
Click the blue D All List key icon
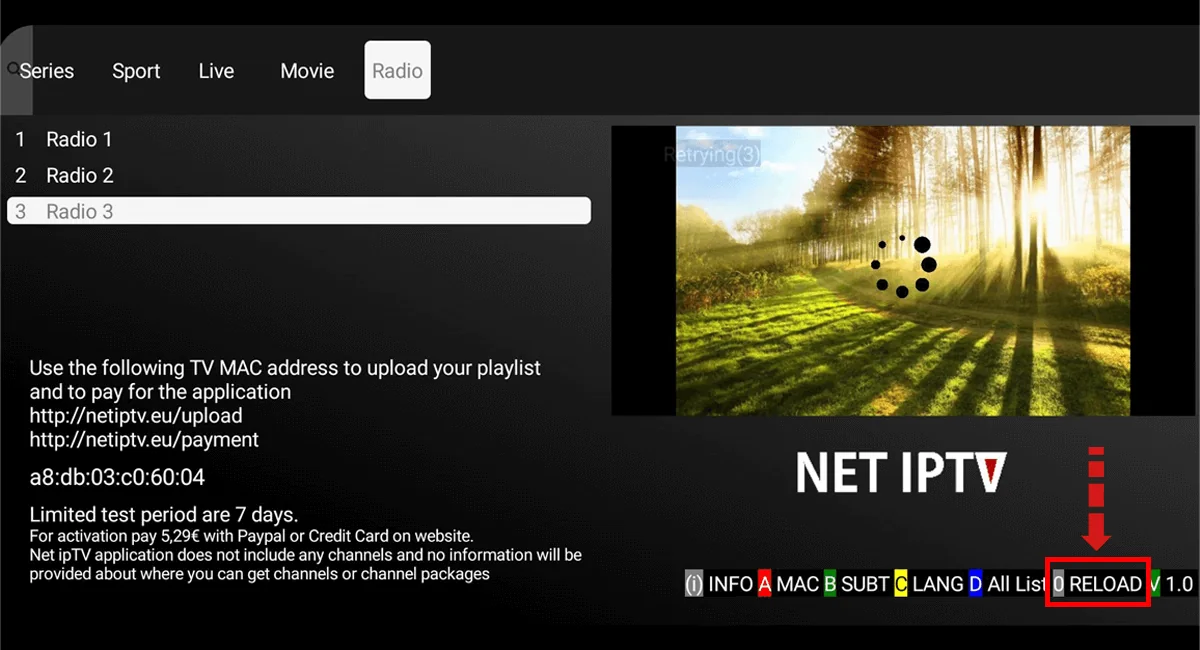coord(976,584)
